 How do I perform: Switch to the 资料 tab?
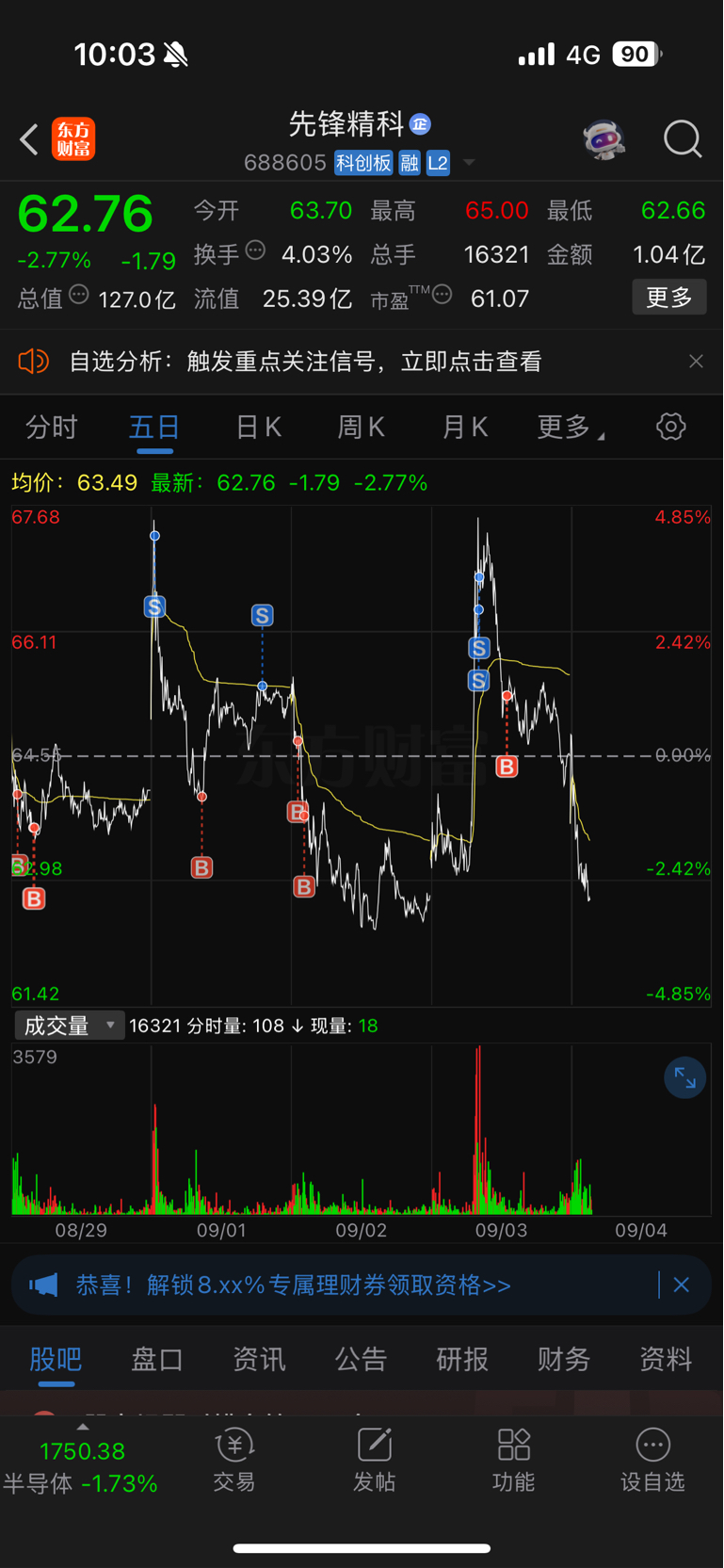point(666,1359)
